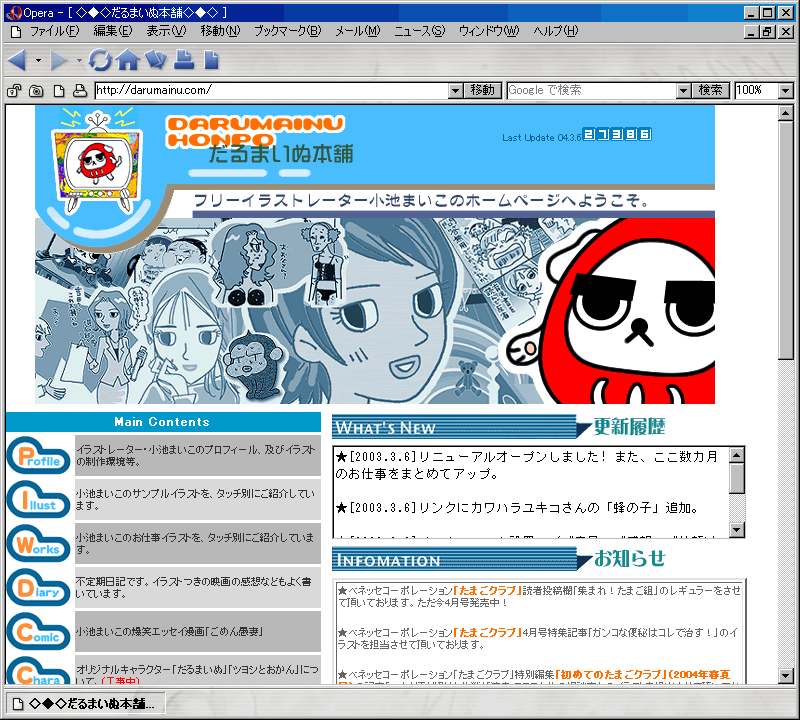Open the 編集(E) menu
This screenshot has height=720, width=800.
pyautogui.click(x=113, y=31)
